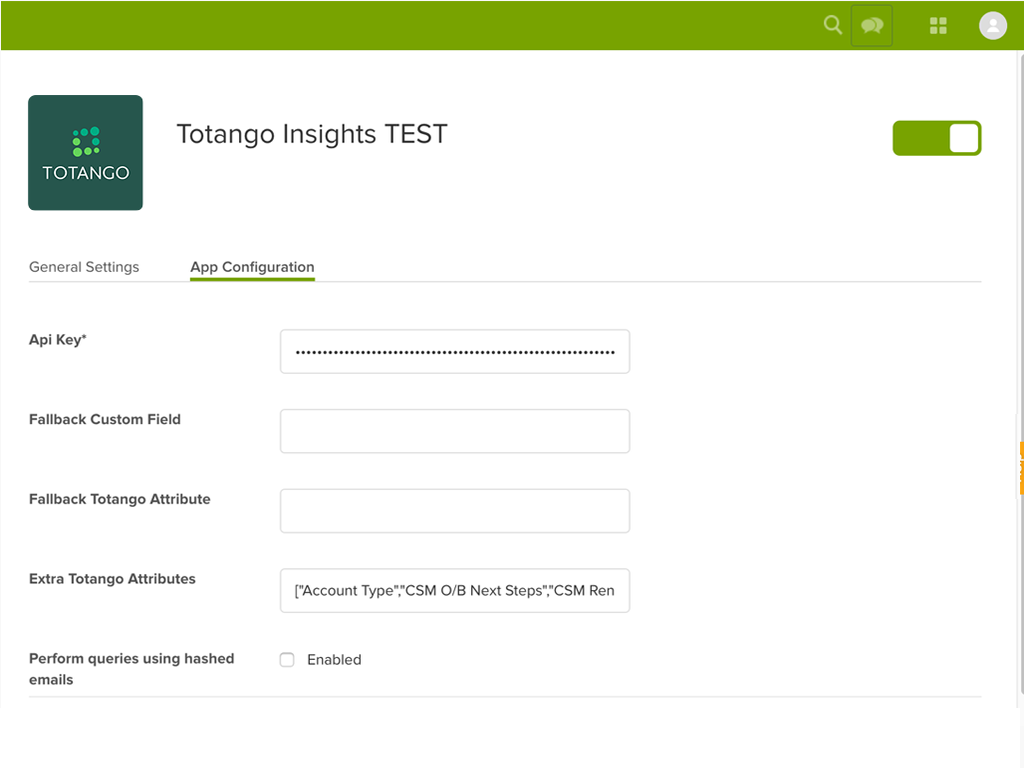Click the "Fallback Custom Field" label text
Screen dimensions: 1024x768
click(105, 420)
